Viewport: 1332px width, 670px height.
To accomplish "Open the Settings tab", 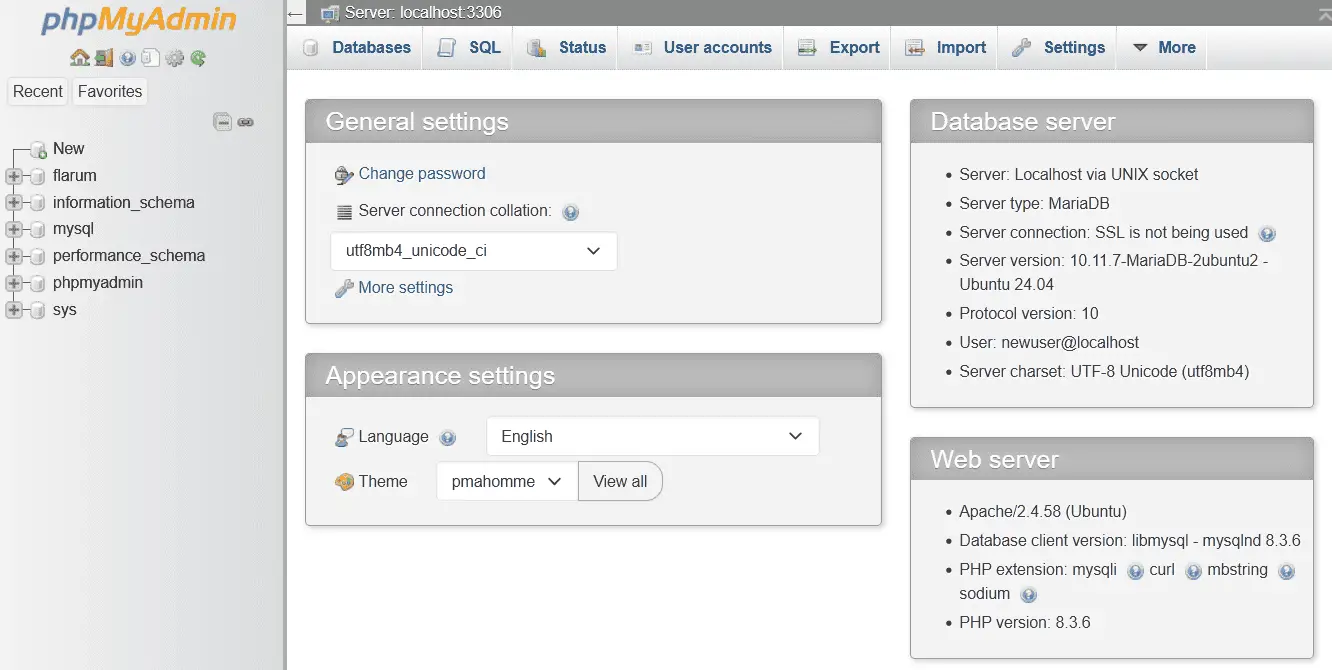I will [1058, 47].
